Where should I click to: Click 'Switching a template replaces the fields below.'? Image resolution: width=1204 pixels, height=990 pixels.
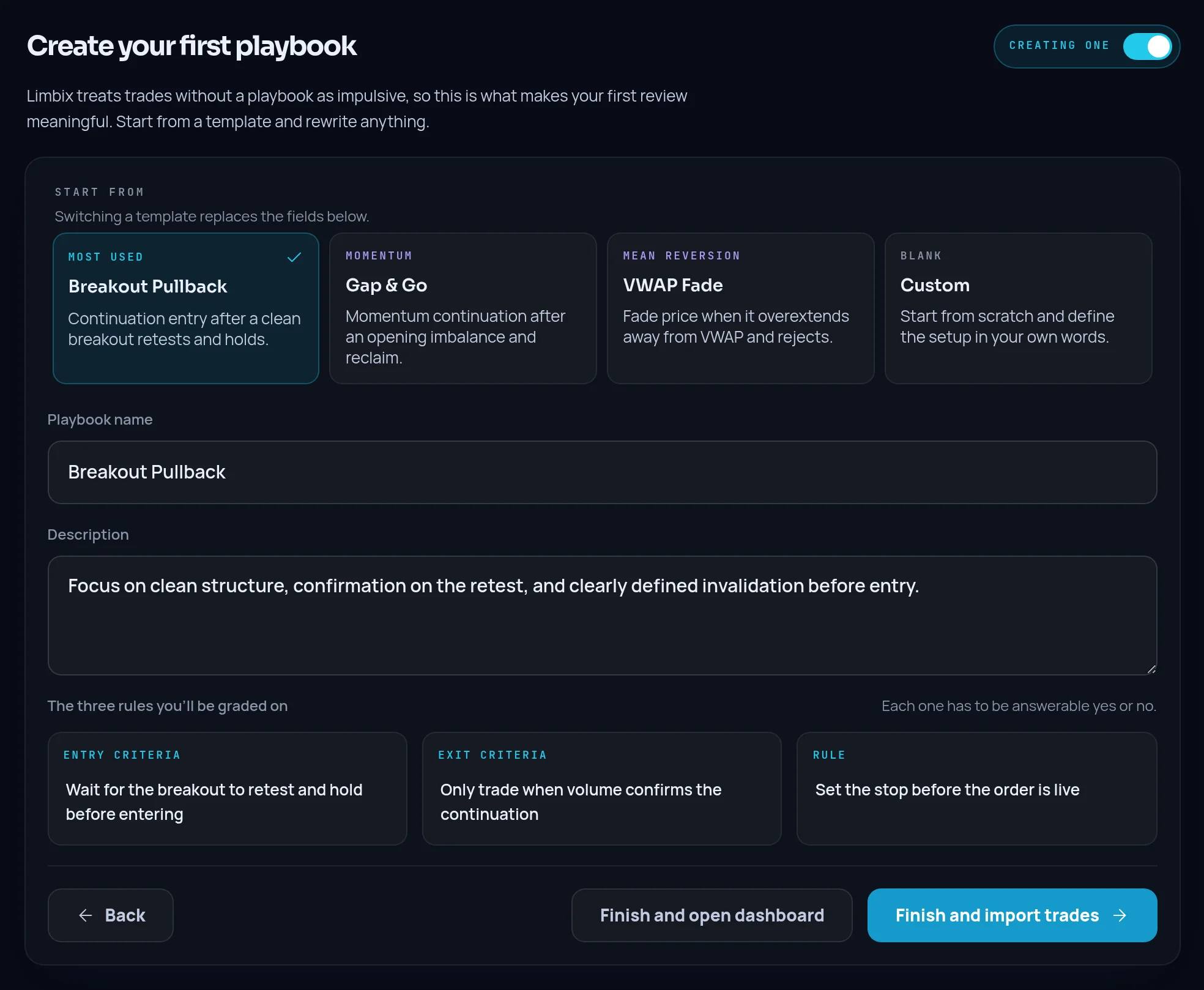point(212,217)
